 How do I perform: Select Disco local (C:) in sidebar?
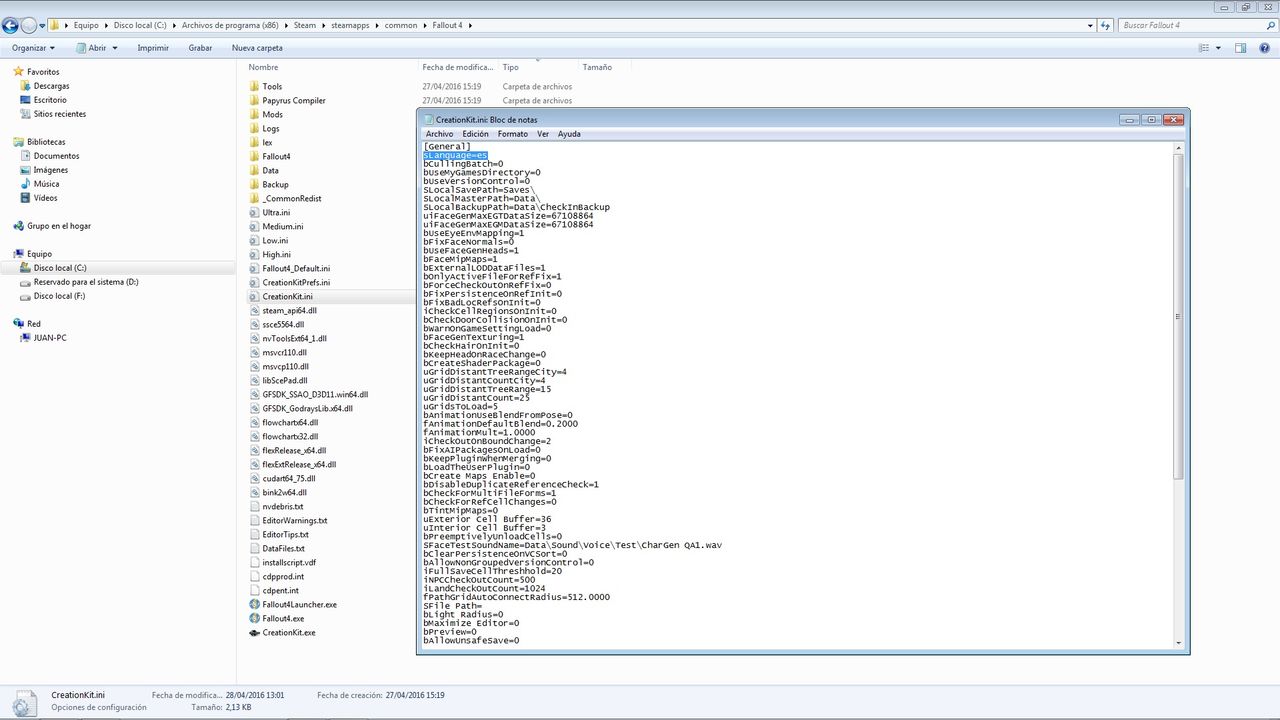(x=60, y=268)
